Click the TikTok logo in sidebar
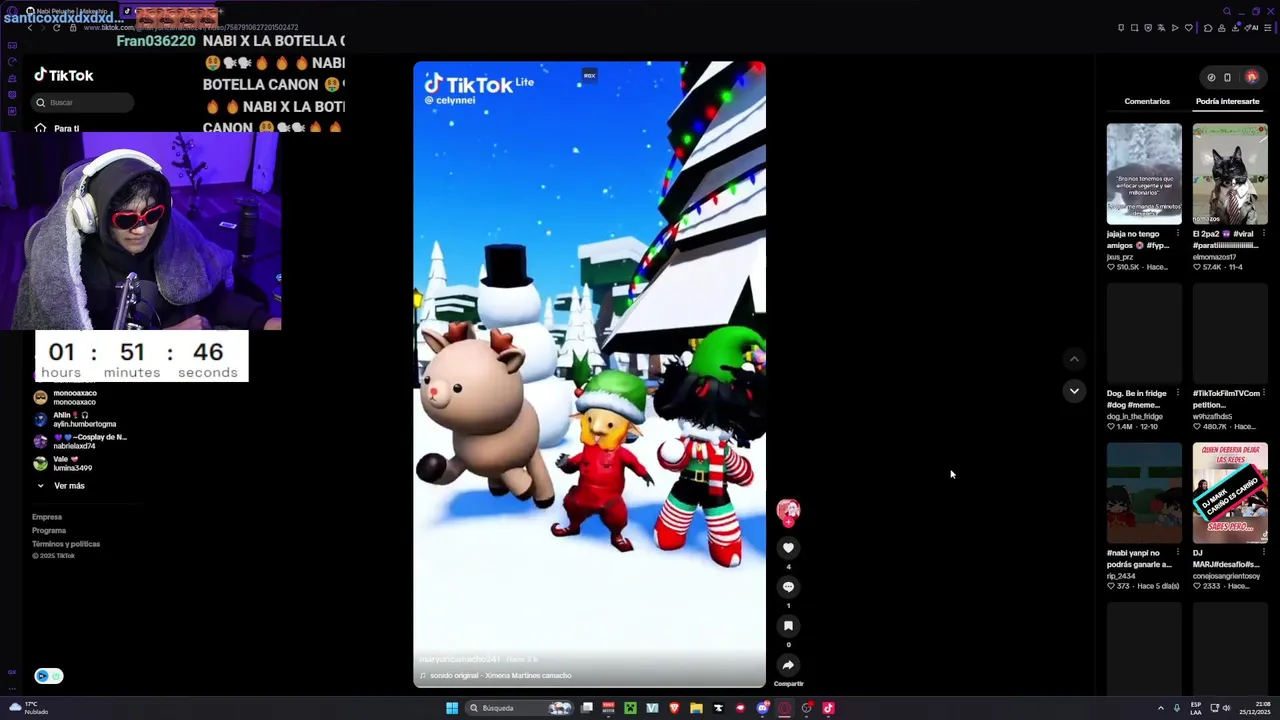Viewport: 1280px width, 720px height. [x=64, y=75]
